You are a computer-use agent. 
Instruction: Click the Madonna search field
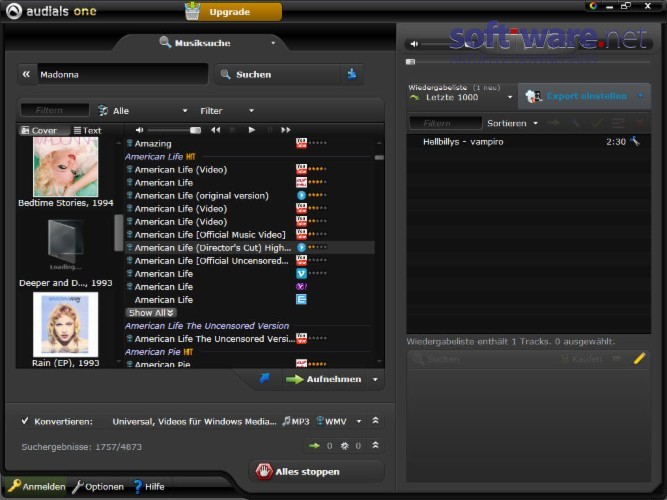123,74
